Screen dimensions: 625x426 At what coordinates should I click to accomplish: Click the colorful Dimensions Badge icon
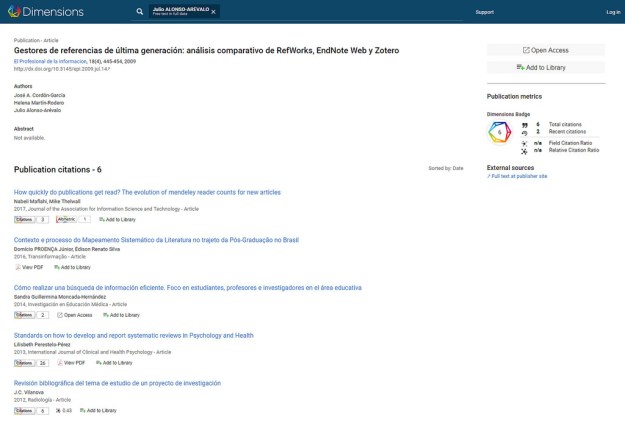[x=499, y=132]
